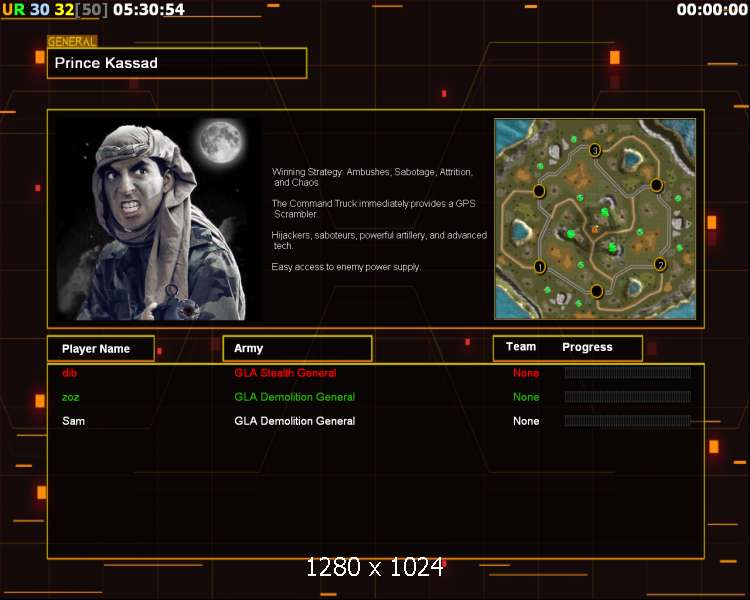The width and height of the screenshot is (750, 600).
Task: Click Sam's team value None
Action: coord(526,421)
